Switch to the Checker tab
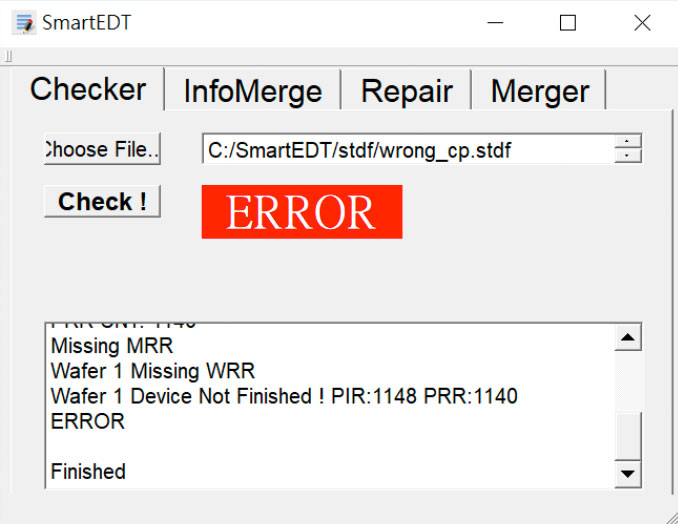This screenshot has width=678, height=524. pos(88,89)
